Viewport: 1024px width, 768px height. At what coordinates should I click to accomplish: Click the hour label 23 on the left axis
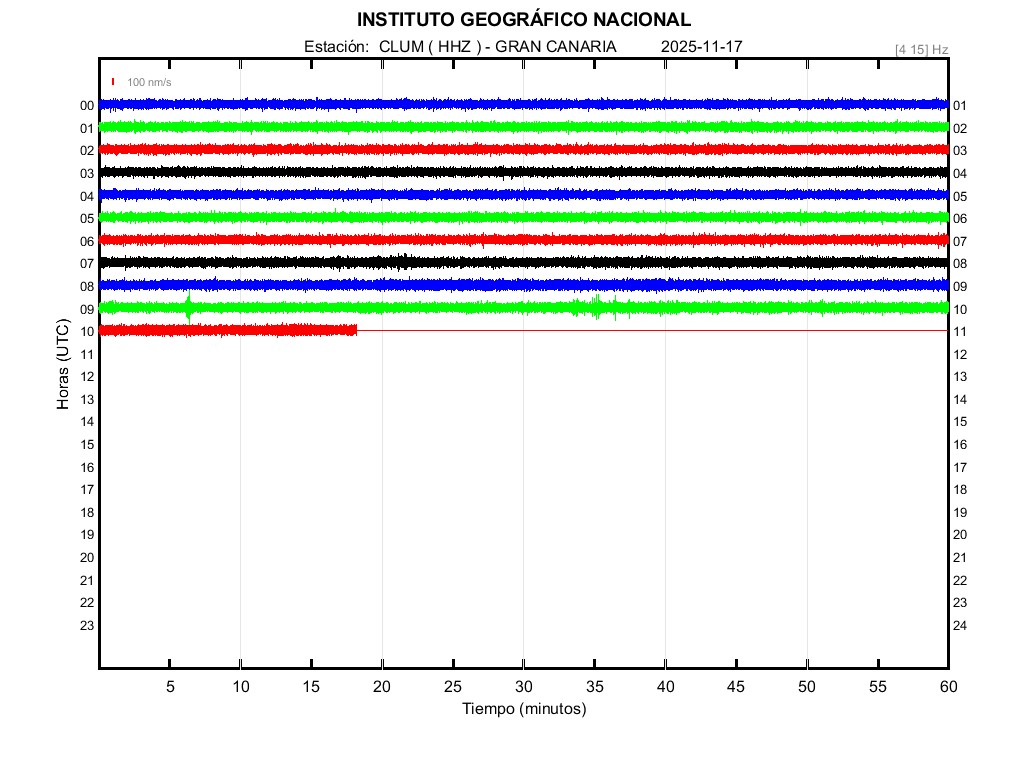click(x=87, y=625)
